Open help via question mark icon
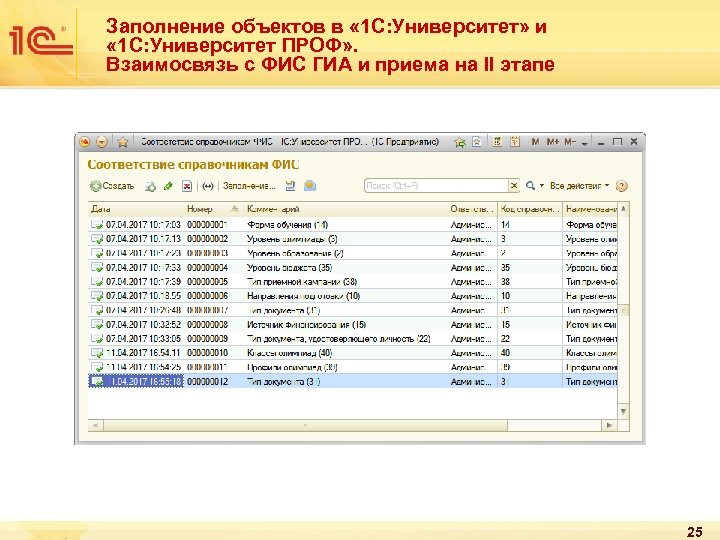 621,186
